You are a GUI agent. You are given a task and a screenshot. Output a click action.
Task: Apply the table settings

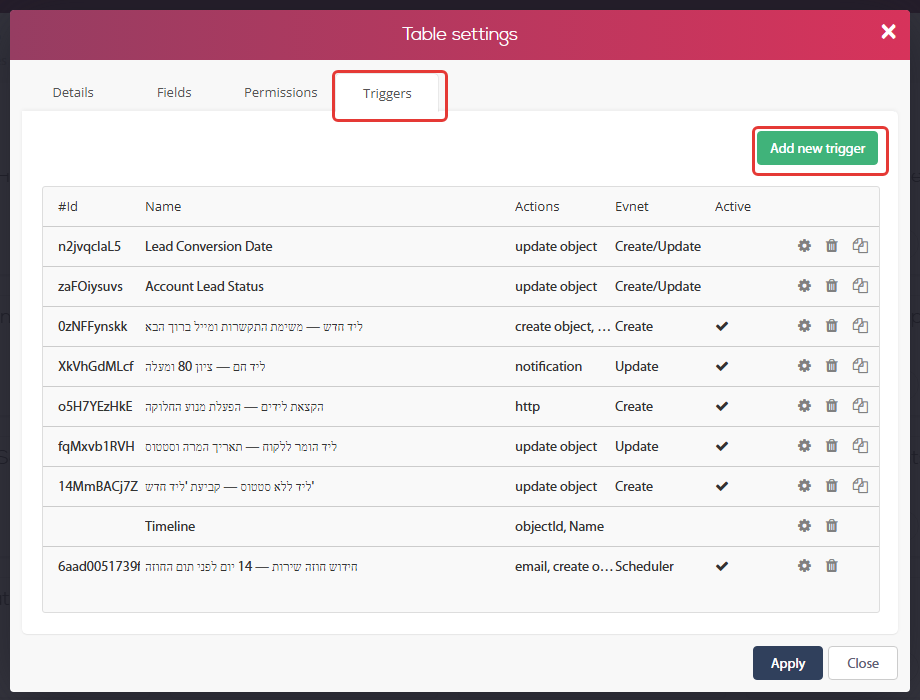[787, 663]
